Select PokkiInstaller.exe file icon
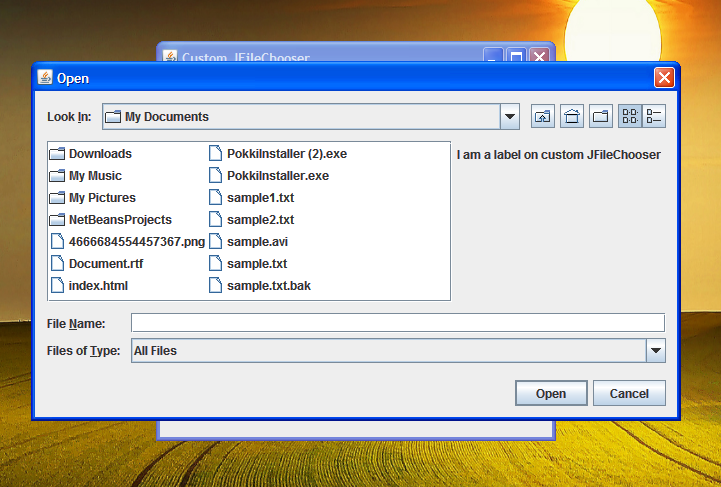This screenshot has height=487, width=721. coord(215,176)
